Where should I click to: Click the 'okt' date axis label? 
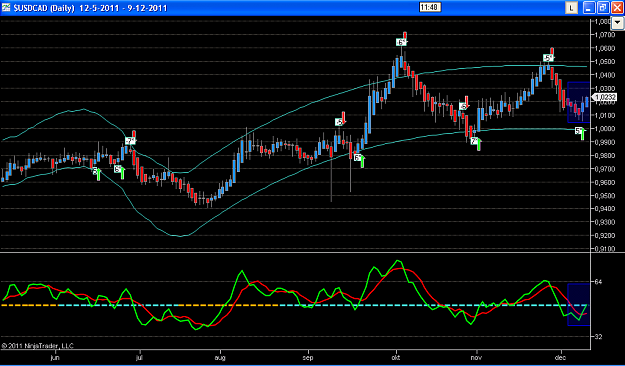(396, 357)
